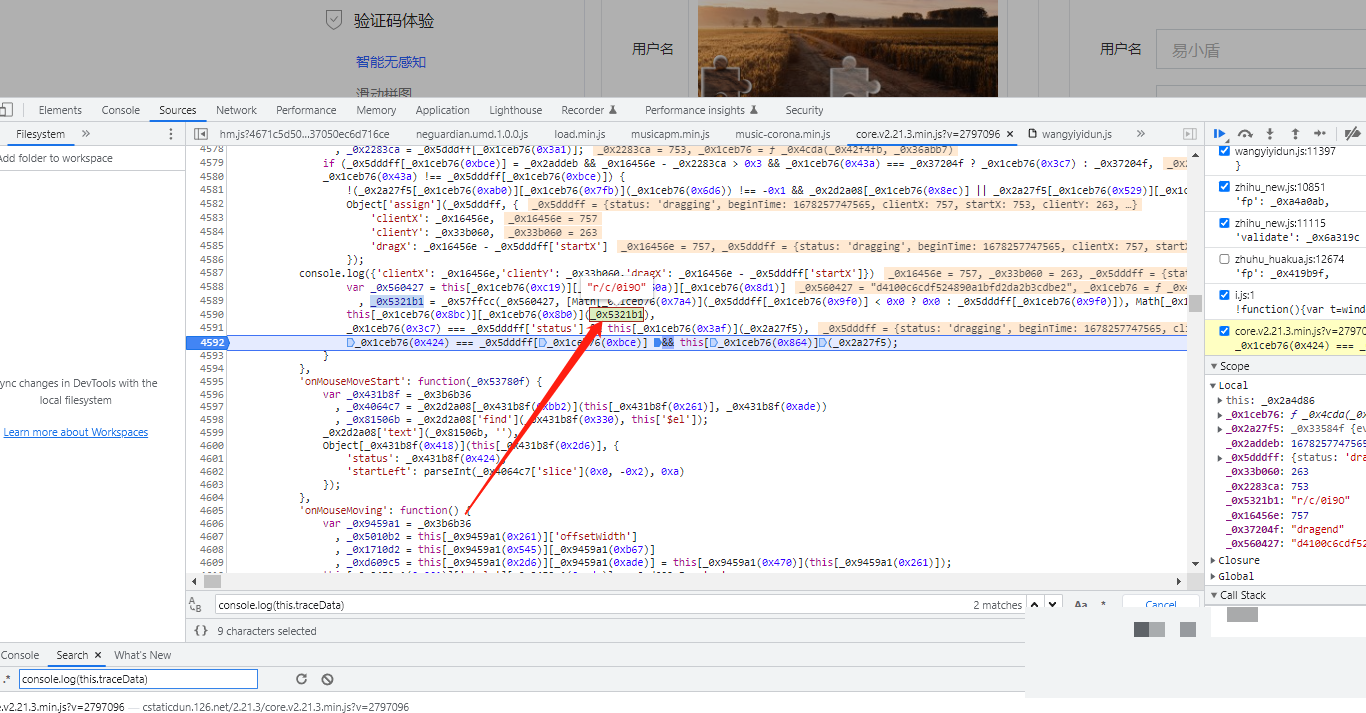The image size is (1366, 713).
Task: Focus the find-in-file search box
Action: 590,605
